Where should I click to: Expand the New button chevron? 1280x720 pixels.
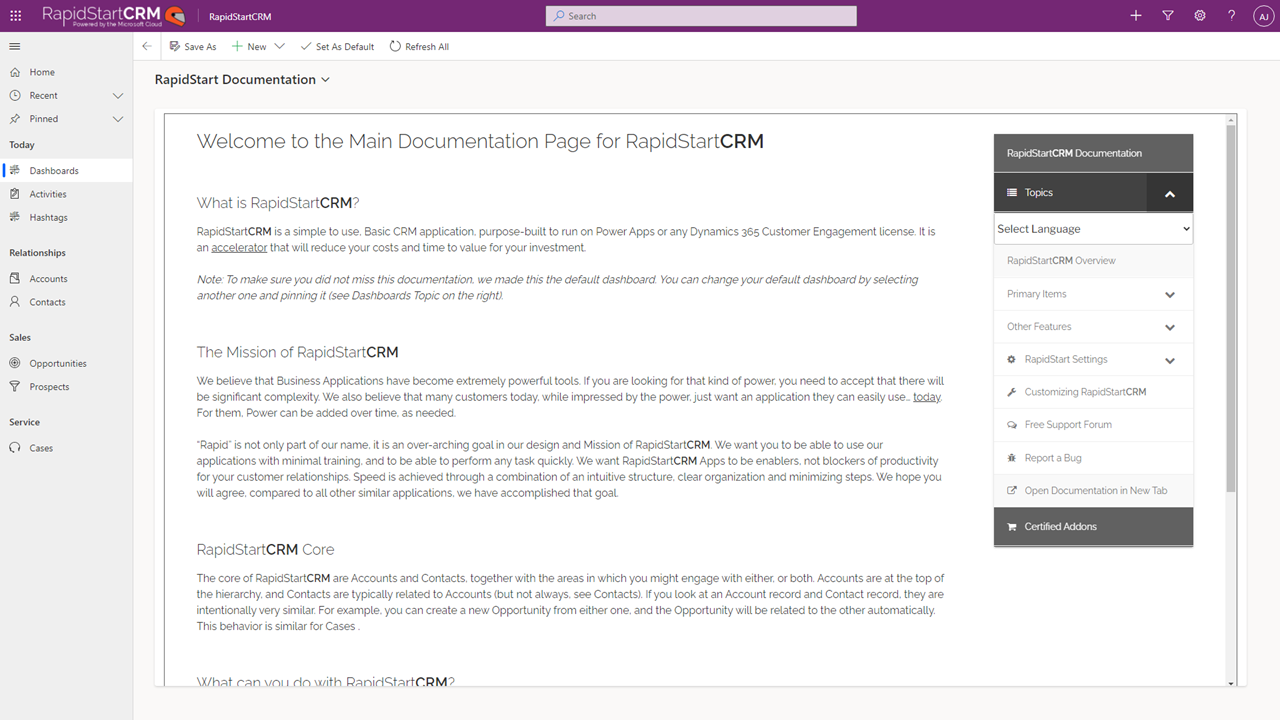[280, 46]
